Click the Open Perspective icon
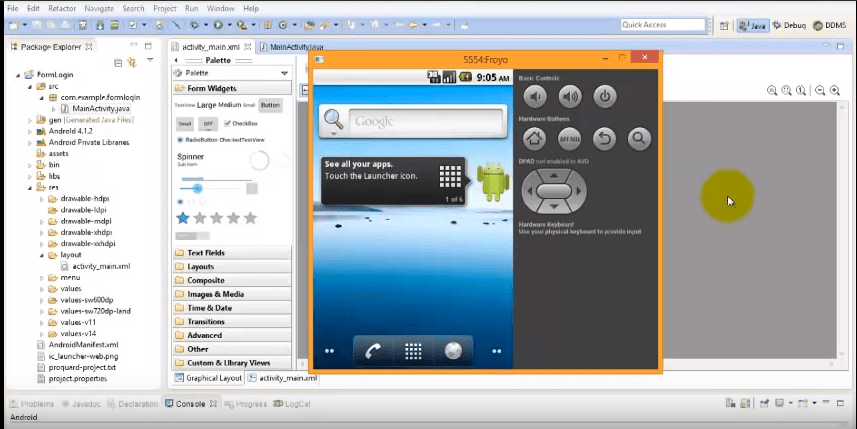The height and width of the screenshot is (429, 857). coord(724,26)
